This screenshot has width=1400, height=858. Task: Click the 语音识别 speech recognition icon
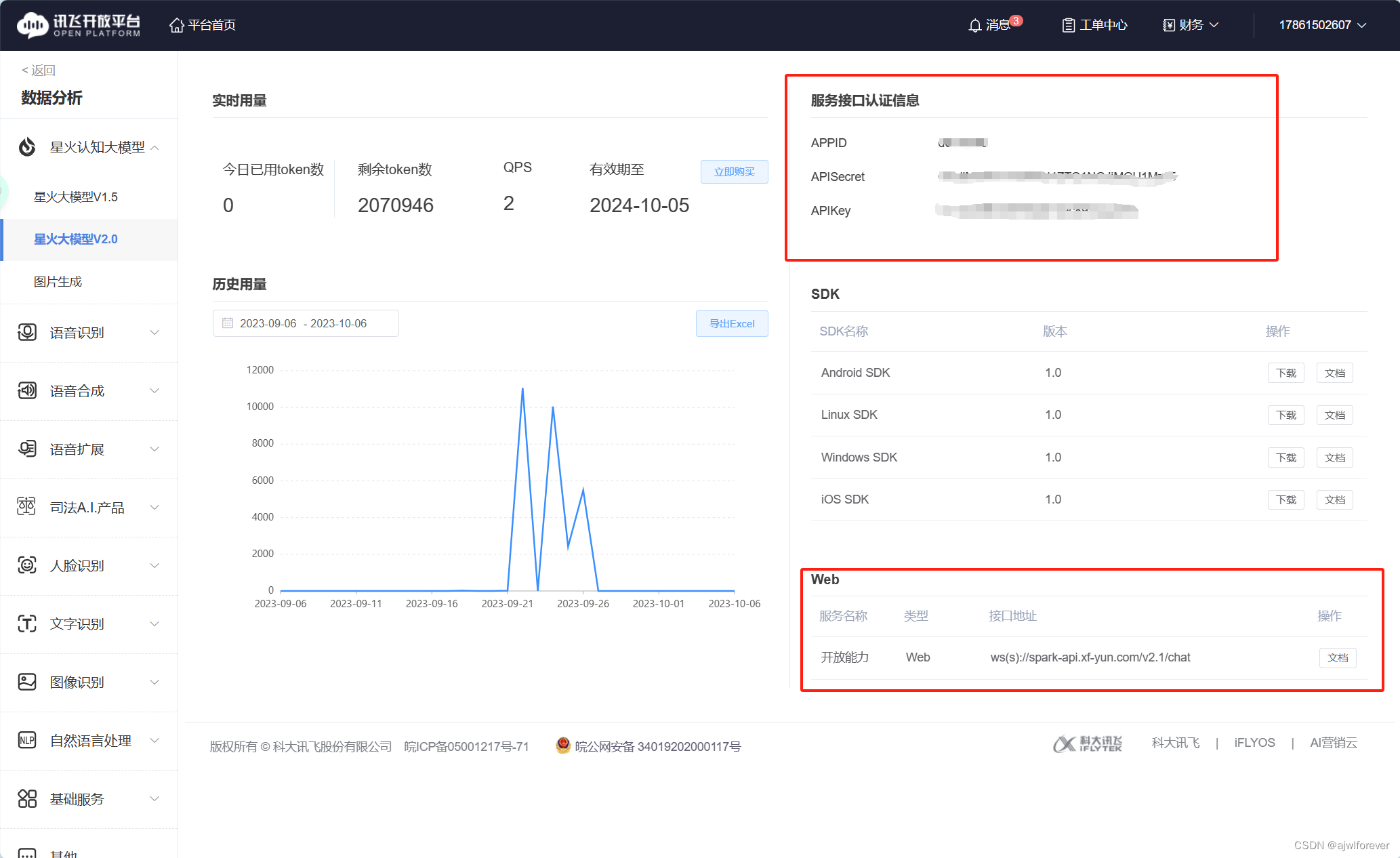(x=27, y=332)
